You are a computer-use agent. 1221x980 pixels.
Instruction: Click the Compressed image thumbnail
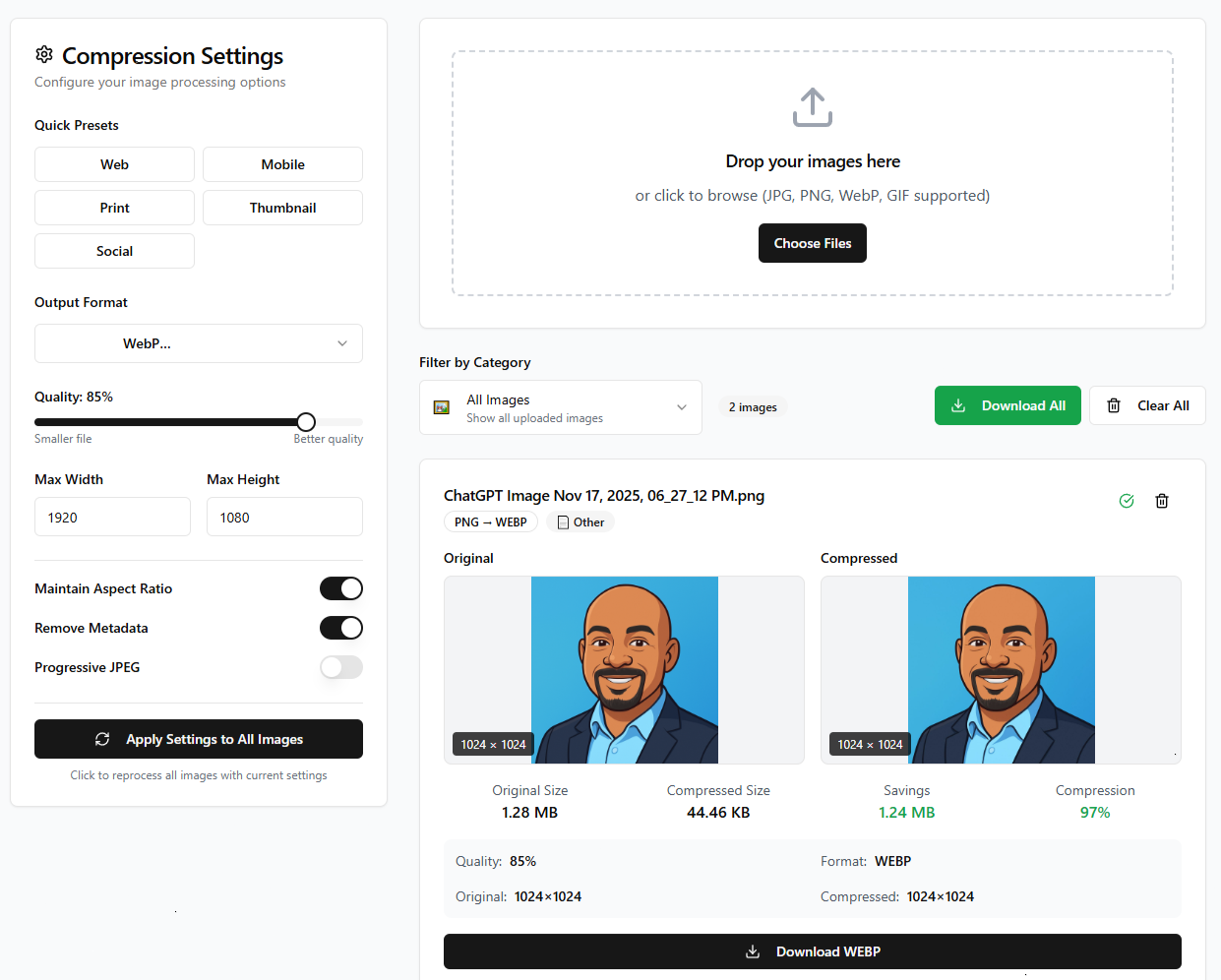1001,670
